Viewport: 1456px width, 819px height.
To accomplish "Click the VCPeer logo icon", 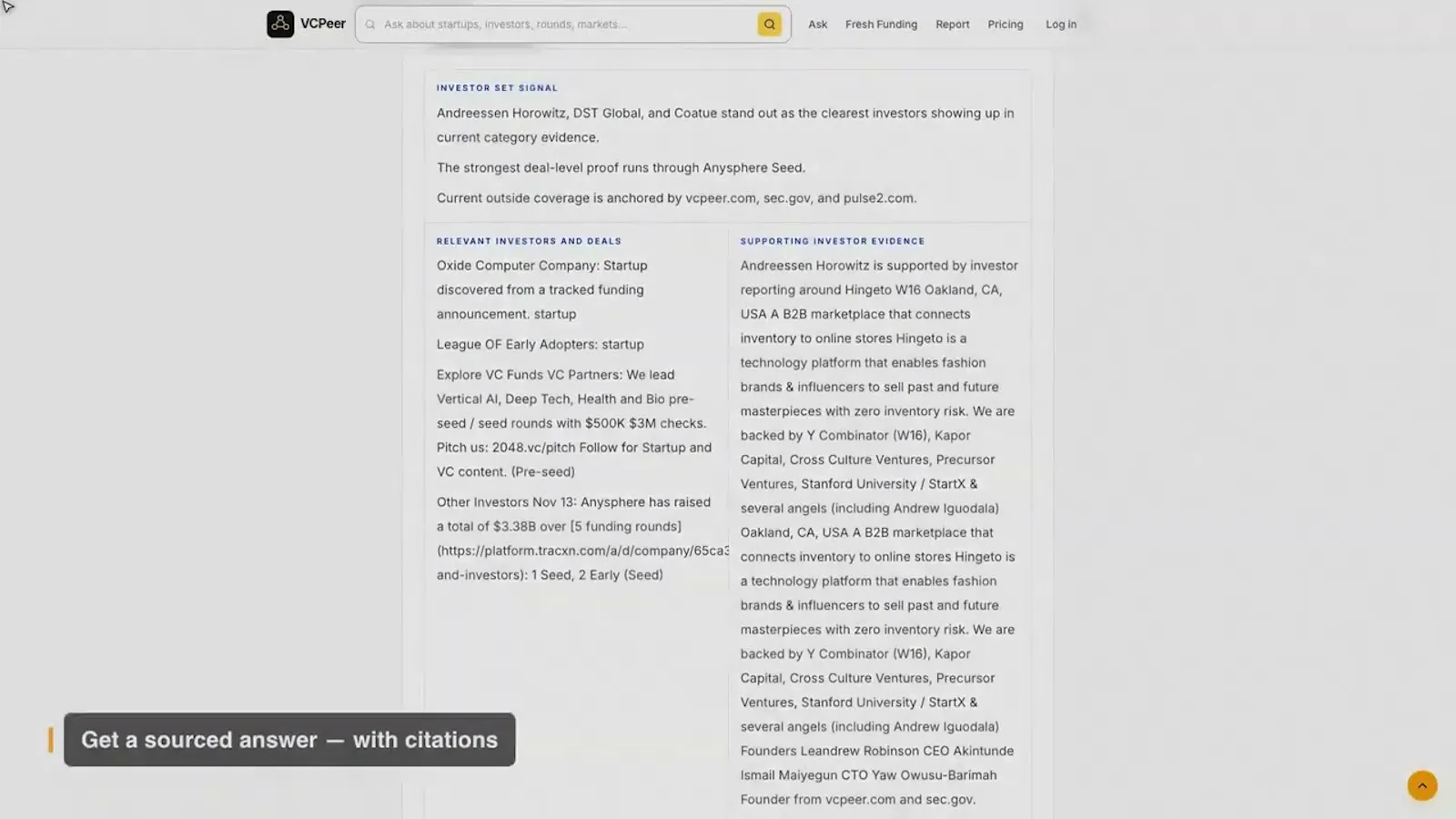I will click(x=280, y=24).
